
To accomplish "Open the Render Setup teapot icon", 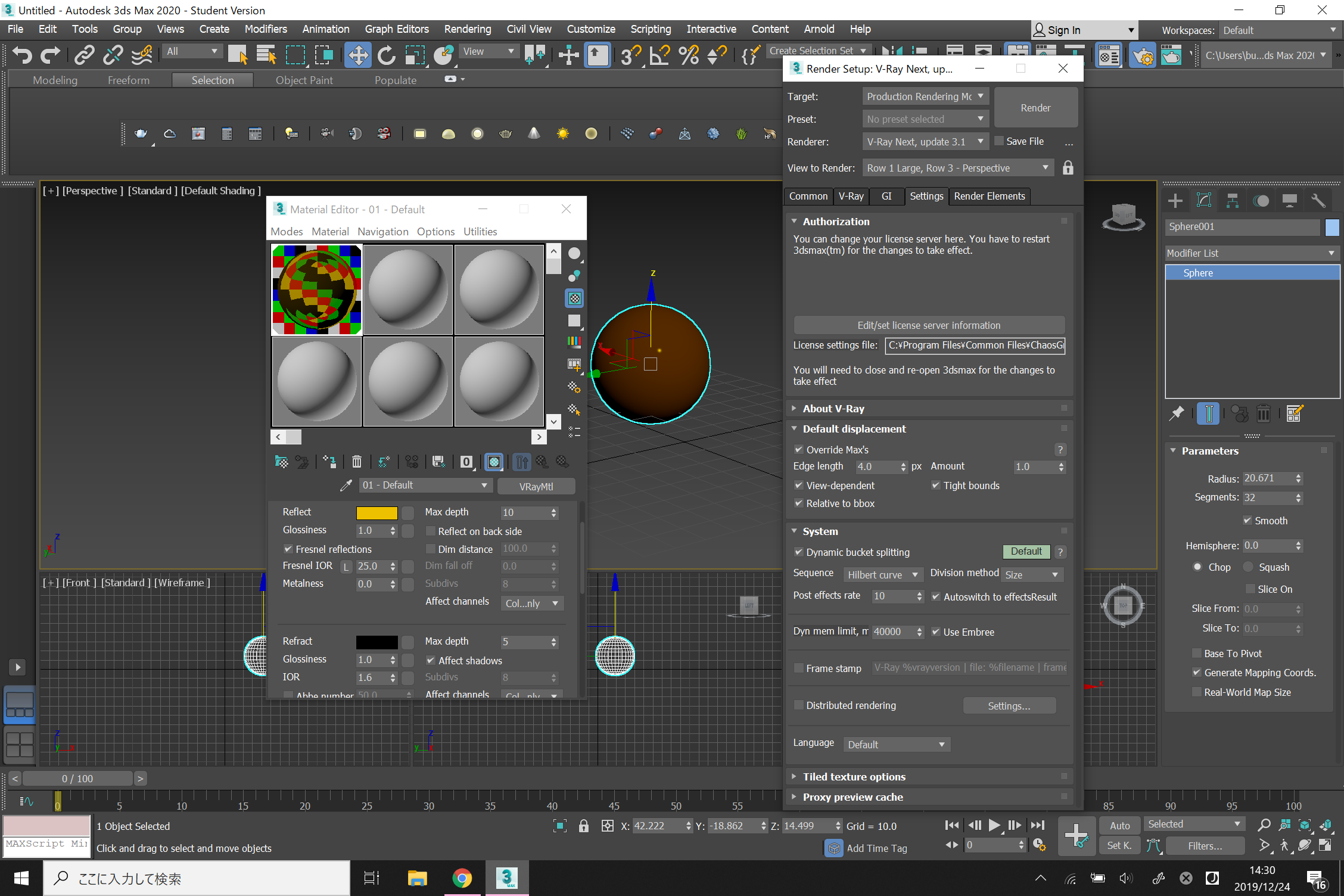I will [x=1143, y=55].
